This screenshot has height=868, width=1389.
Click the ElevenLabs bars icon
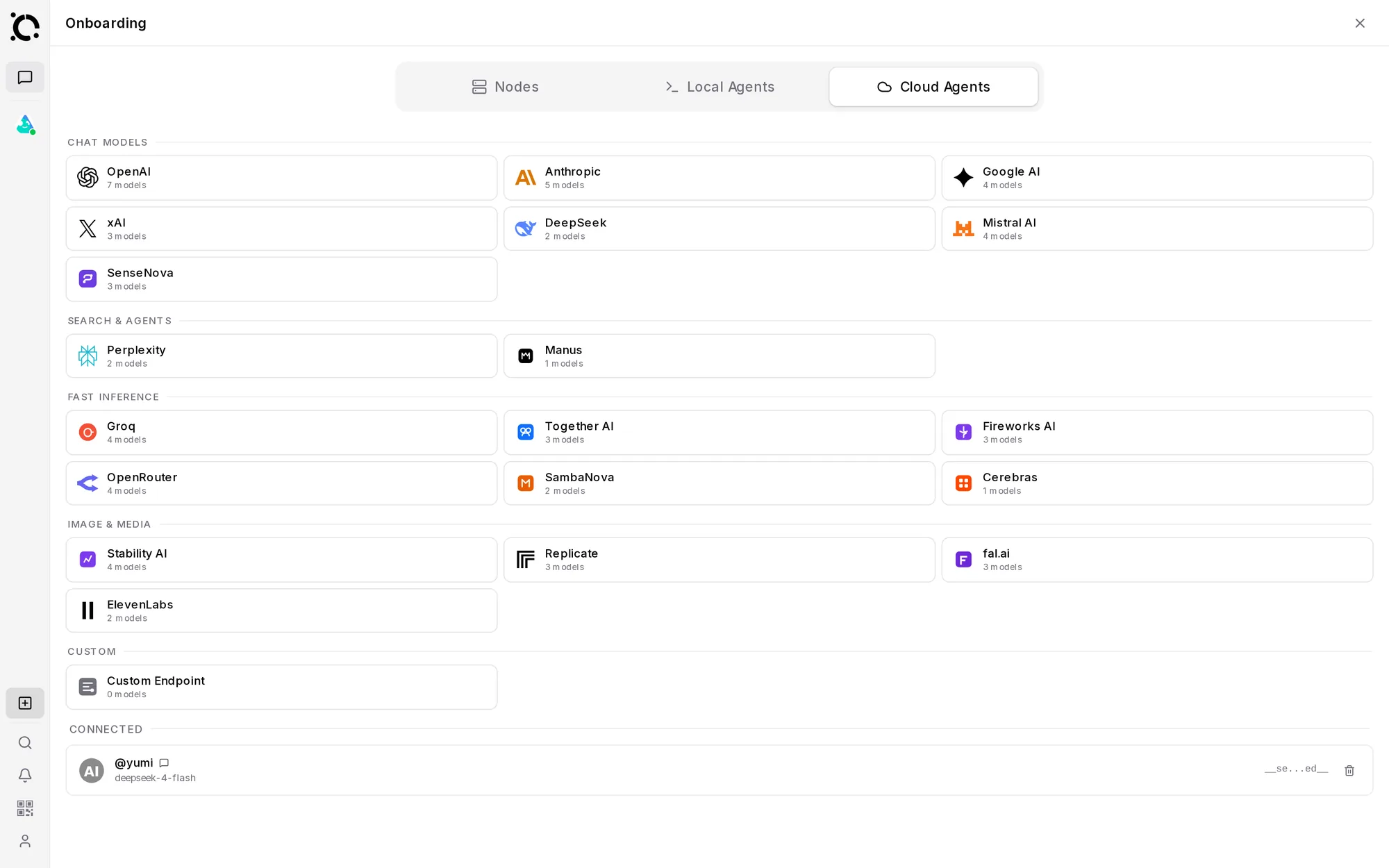click(88, 610)
